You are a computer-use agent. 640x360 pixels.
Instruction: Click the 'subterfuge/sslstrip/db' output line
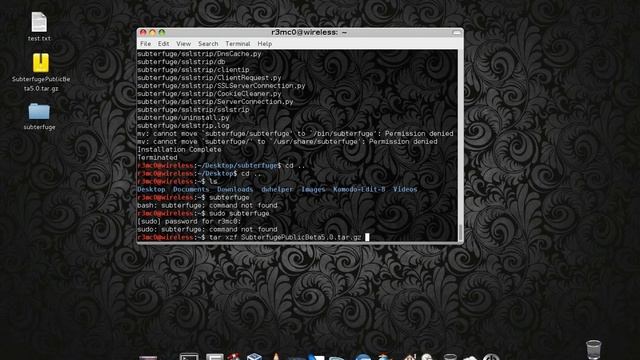[181, 62]
